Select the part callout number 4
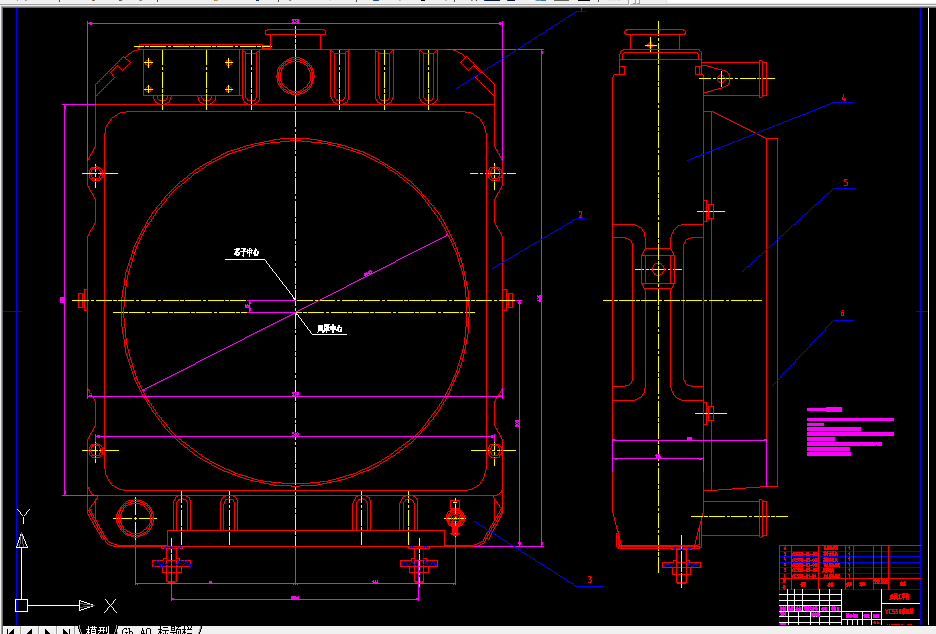 pos(843,98)
